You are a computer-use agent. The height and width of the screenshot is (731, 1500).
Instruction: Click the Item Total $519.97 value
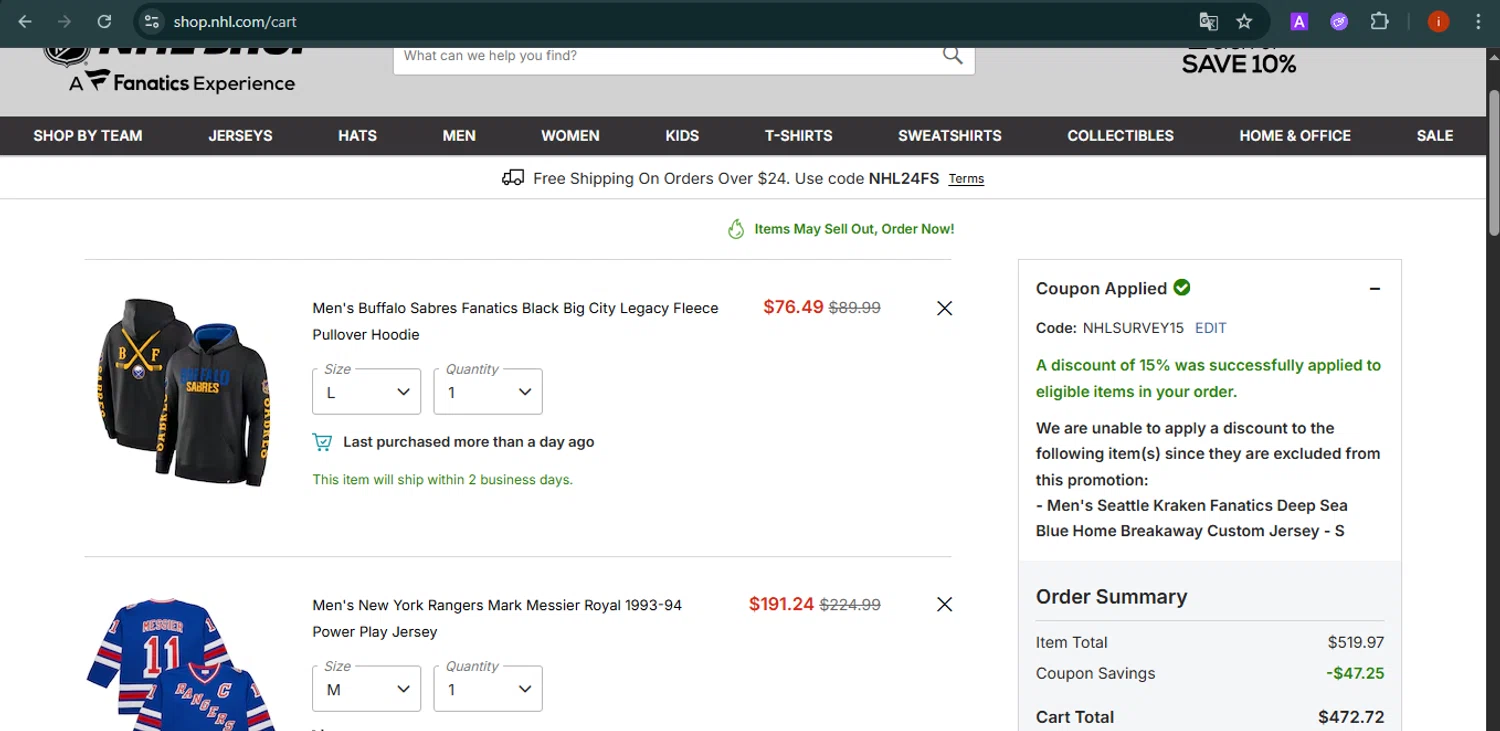point(1356,642)
